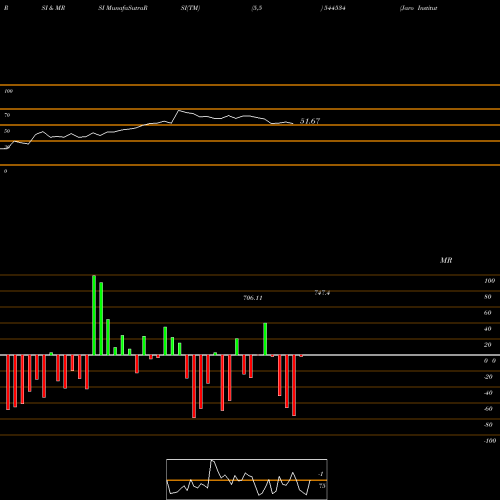Click the MR axis label 100
Image resolution: width=500 pixels, height=500 pixels.
(x=489, y=281)
